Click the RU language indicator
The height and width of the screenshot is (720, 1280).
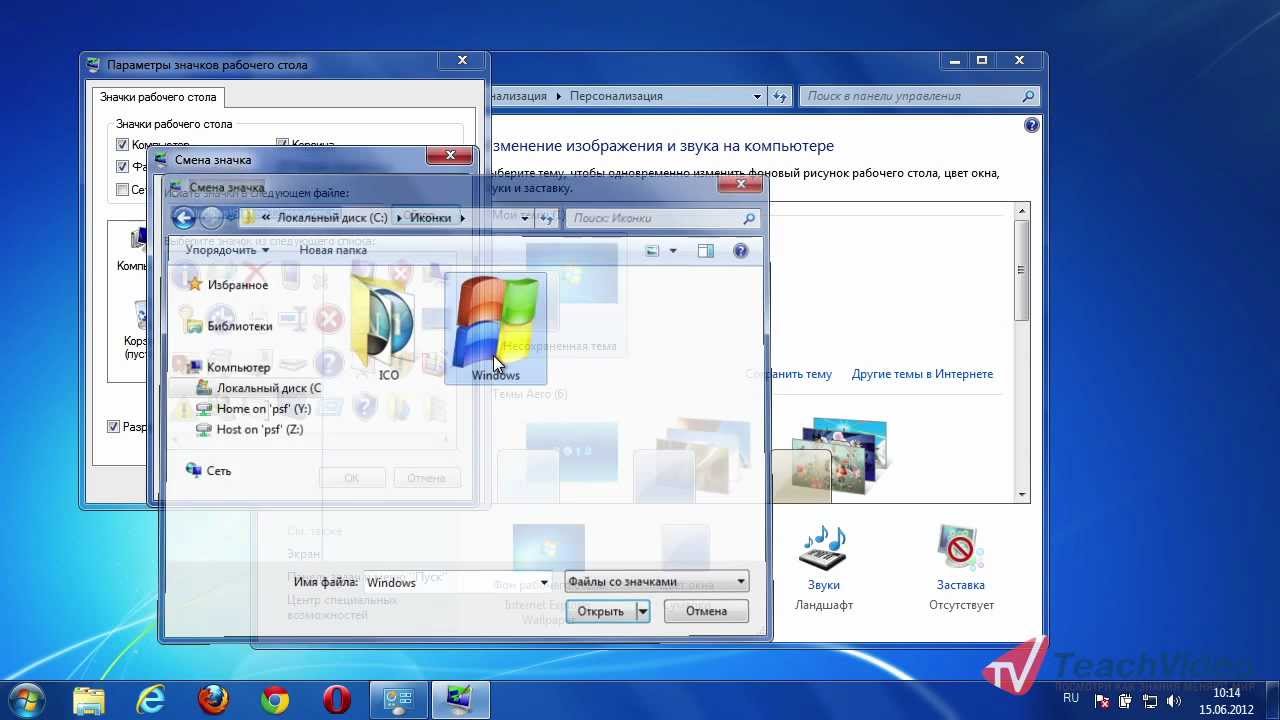pos(1071,697)
